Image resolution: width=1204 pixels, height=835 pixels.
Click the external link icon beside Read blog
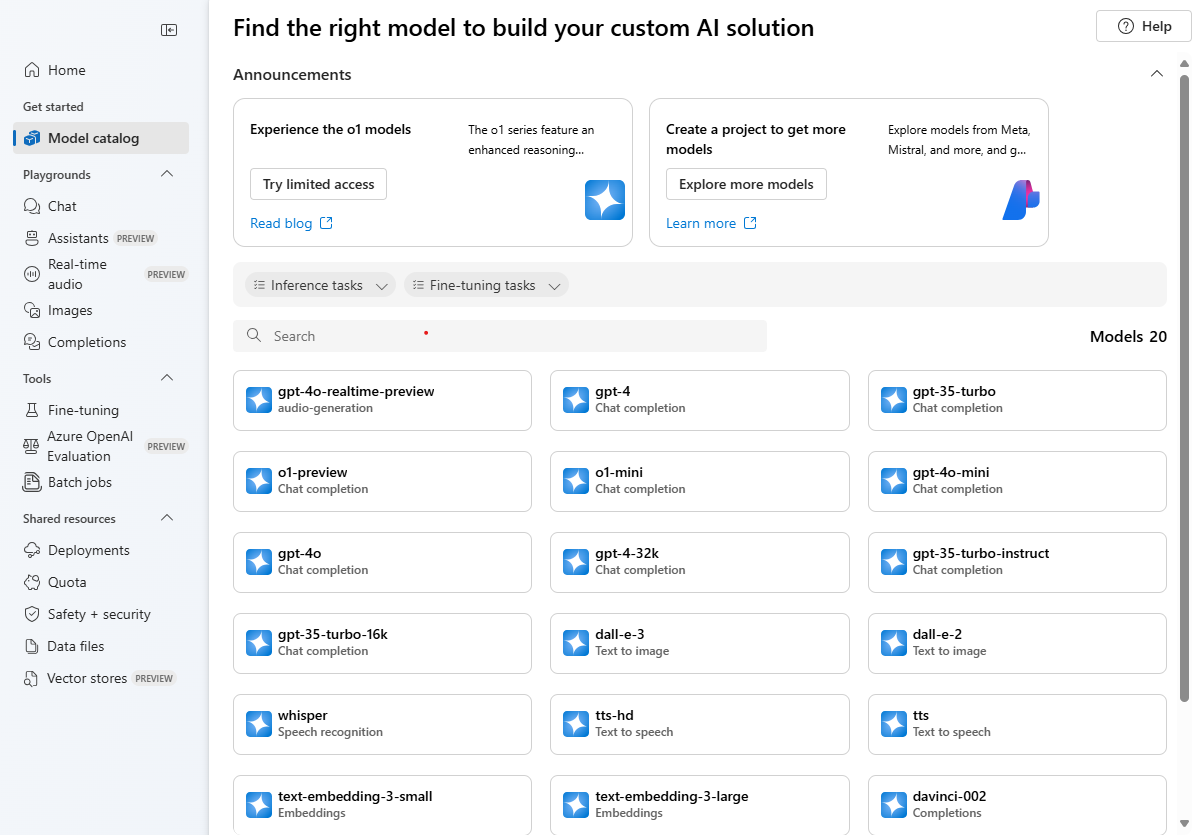coord(326,223)
